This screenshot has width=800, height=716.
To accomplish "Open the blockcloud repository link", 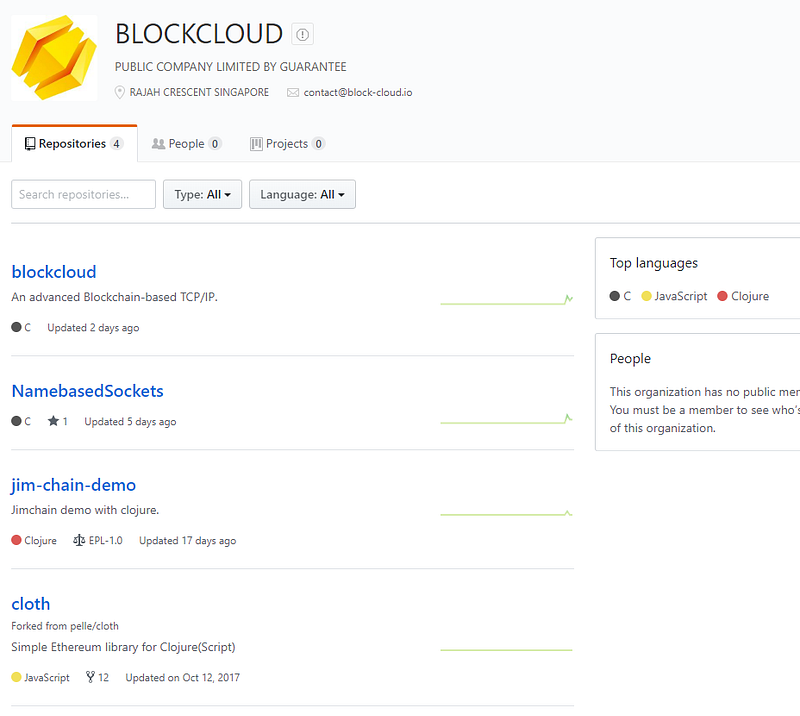I will [x=54, y=272].
